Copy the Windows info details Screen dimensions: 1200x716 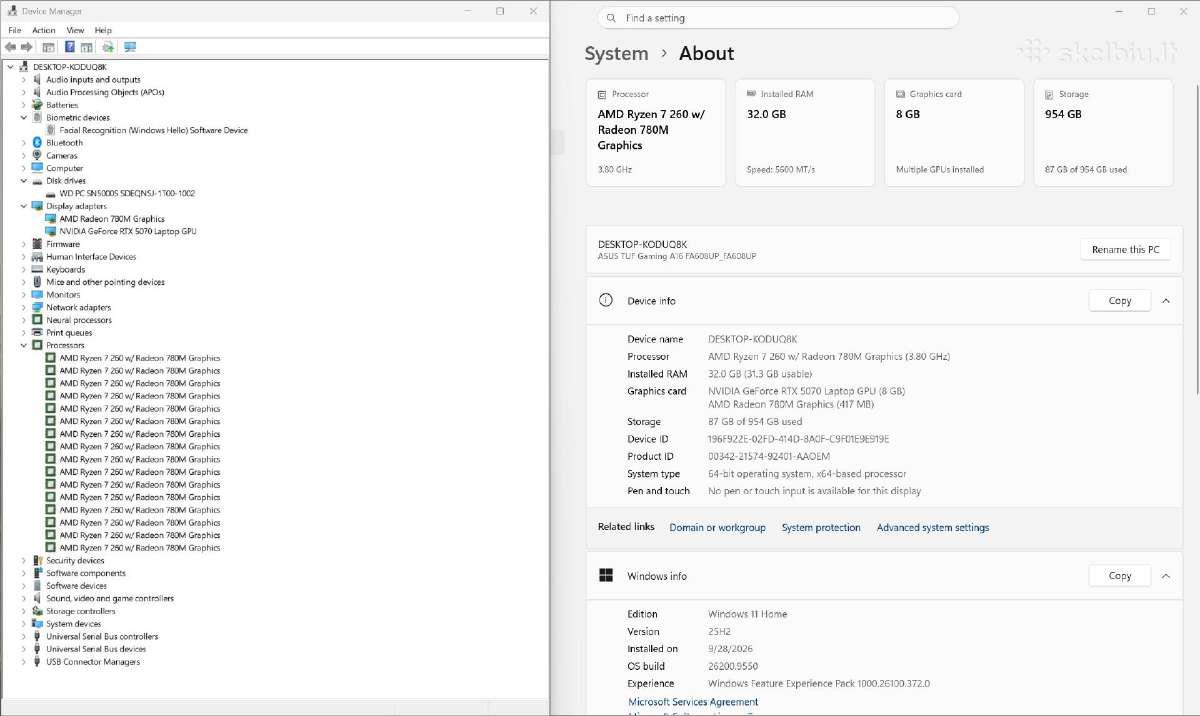tap(1120, 575)
